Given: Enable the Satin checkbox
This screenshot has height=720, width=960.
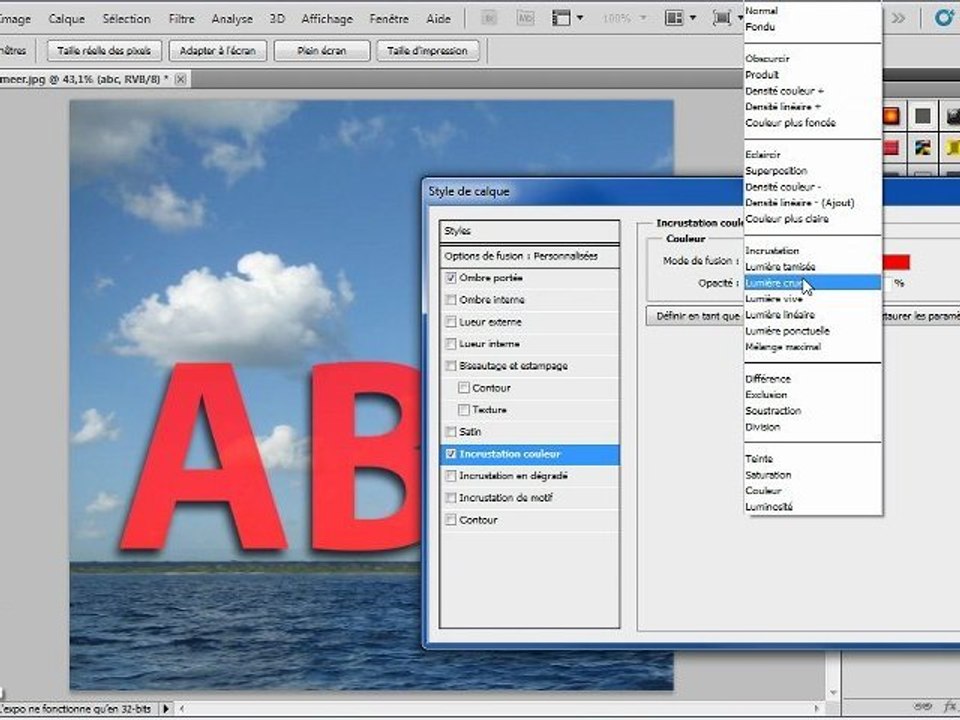Looking at the screenshot, I should (451, 432).
